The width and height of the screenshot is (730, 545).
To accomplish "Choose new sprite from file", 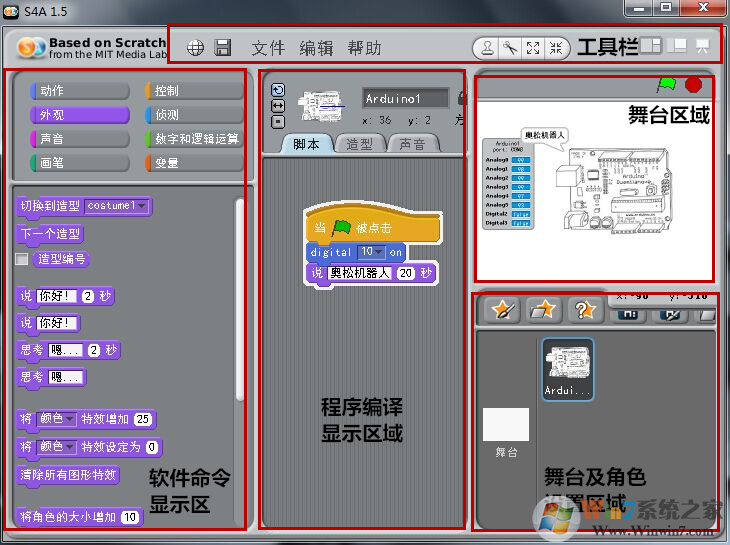I will click(543, 310).
